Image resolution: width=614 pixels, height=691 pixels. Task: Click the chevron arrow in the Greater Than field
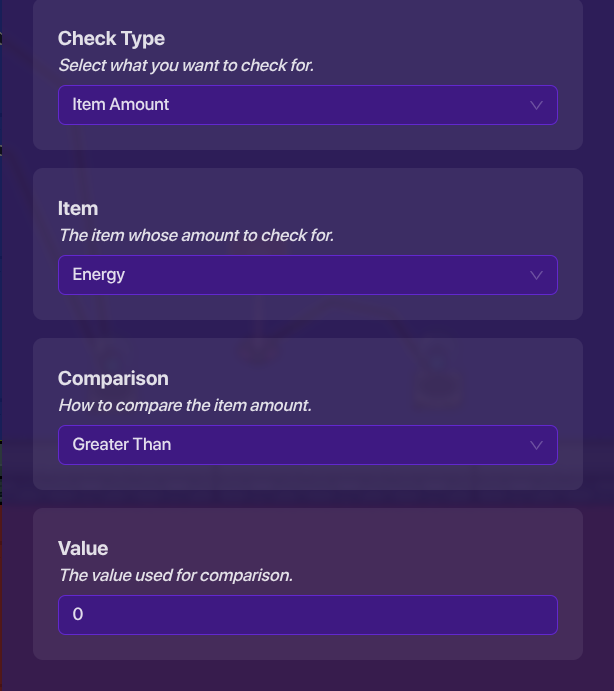pyautogui.click(x=536, y=445)
